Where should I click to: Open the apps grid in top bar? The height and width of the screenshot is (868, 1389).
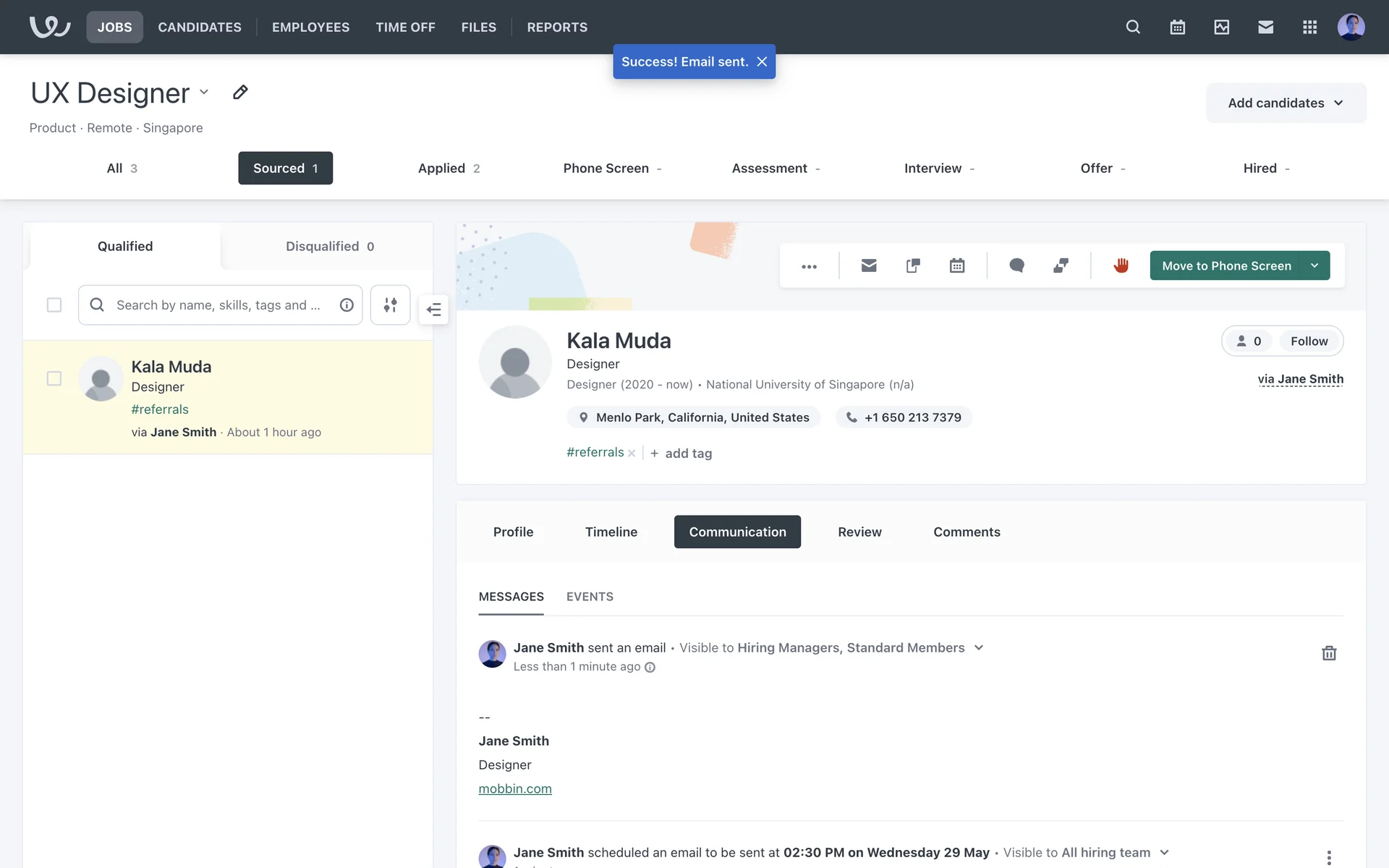point(1309,27)
